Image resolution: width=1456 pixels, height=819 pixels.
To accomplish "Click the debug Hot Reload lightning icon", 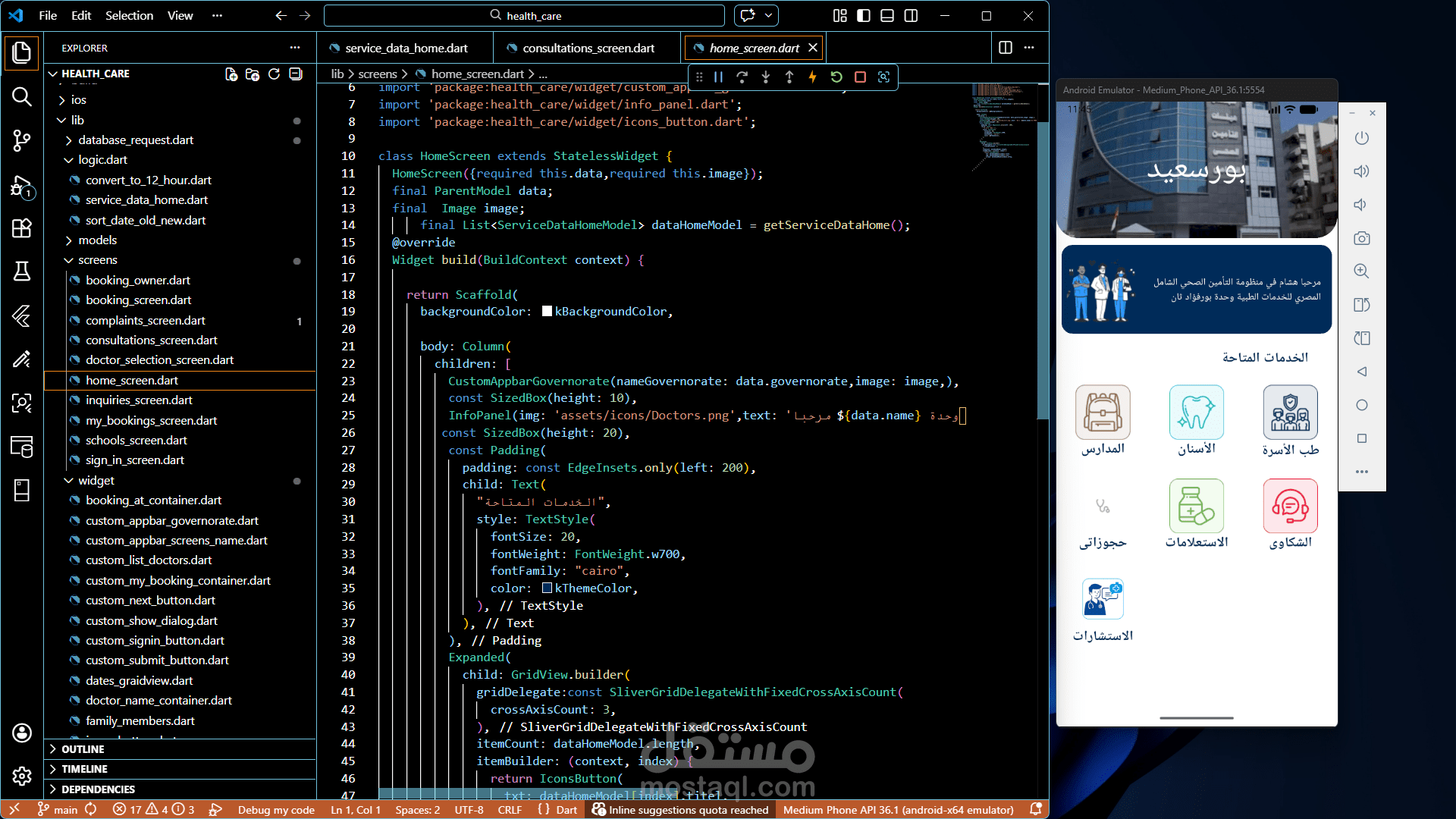I will click(x=812, y=77).
